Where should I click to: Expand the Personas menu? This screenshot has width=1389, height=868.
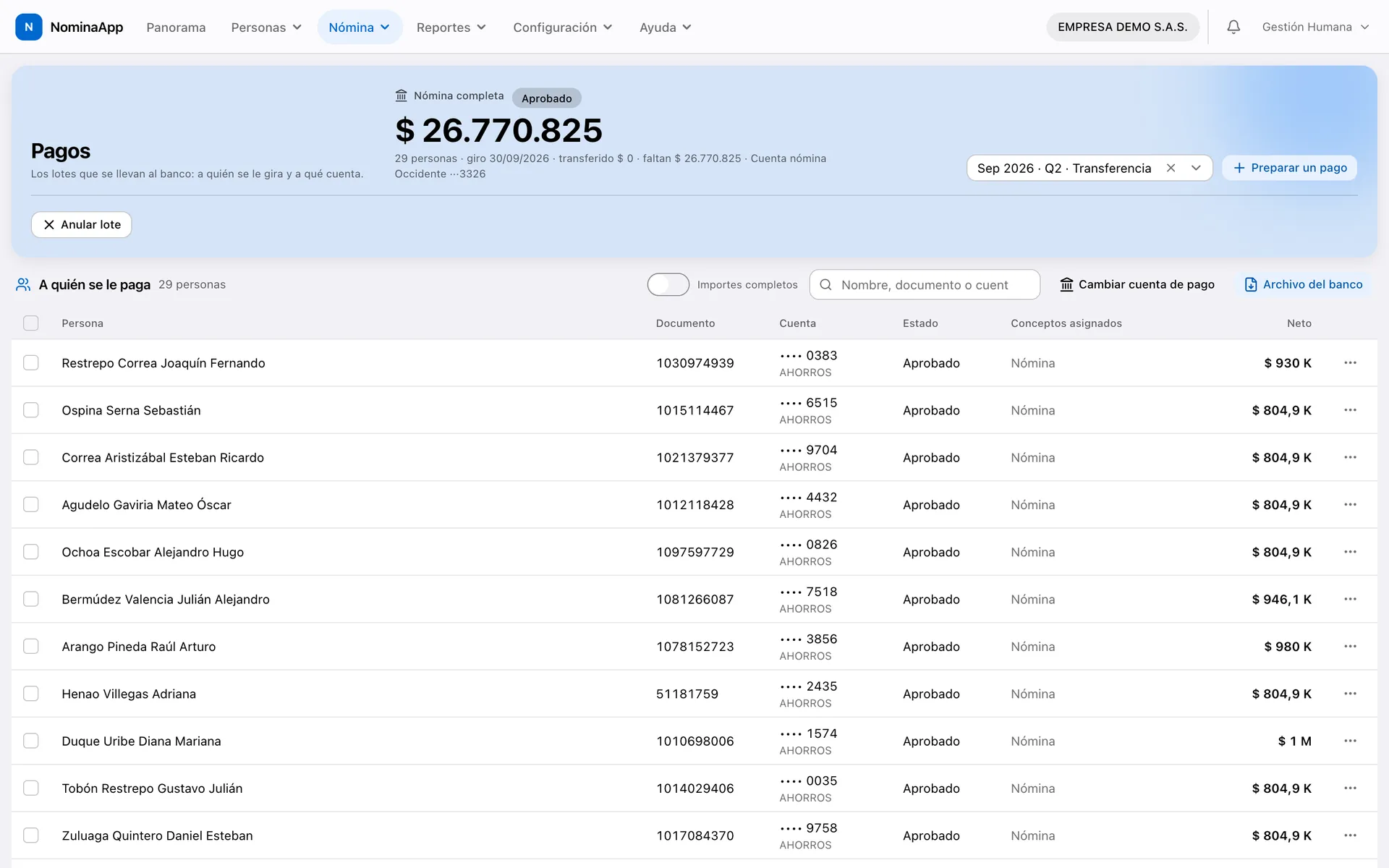click(x=266, y=27)
